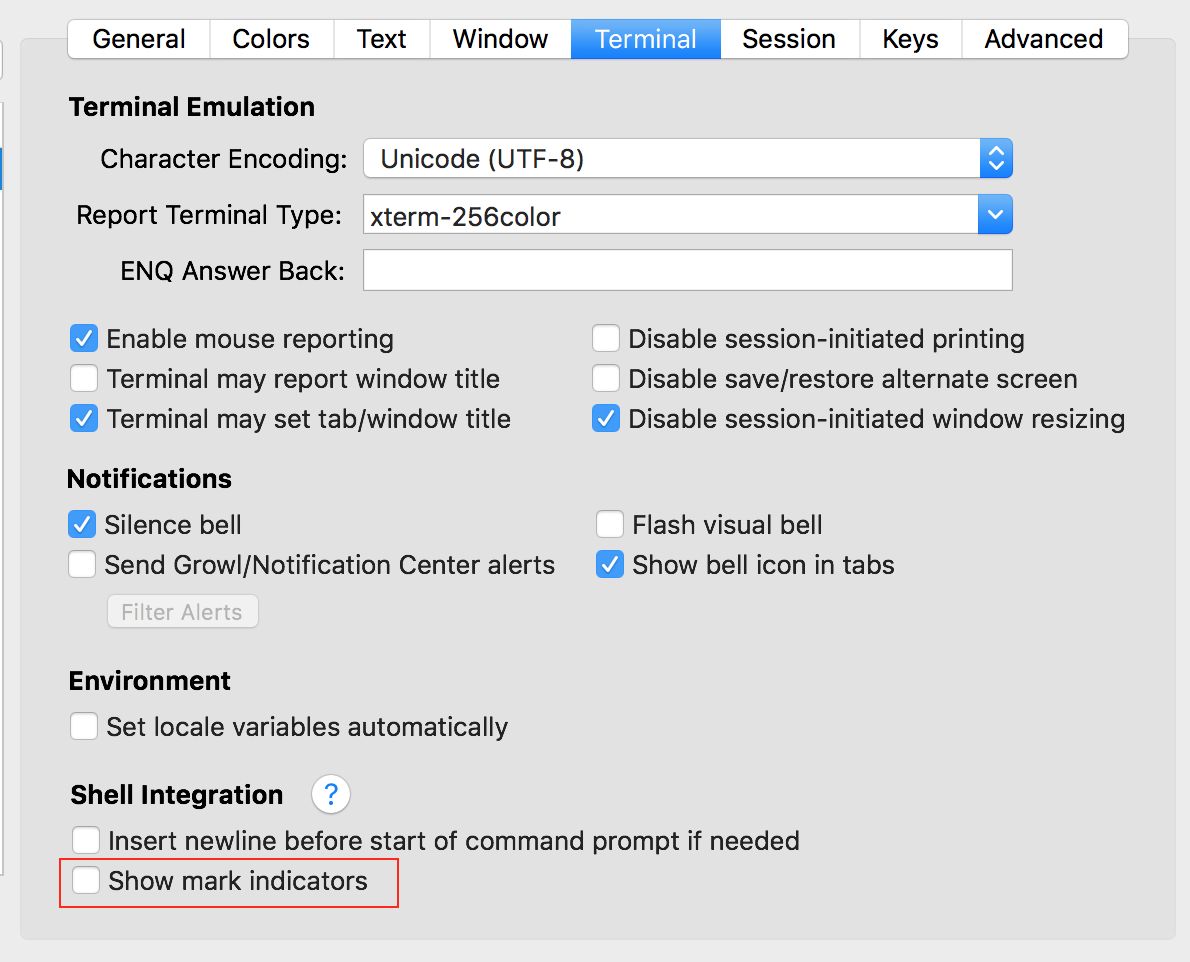The image size is (1190, 962).
Task: Switch to the Colors tab
Action: pyautogui.click(x=271, y=39)
